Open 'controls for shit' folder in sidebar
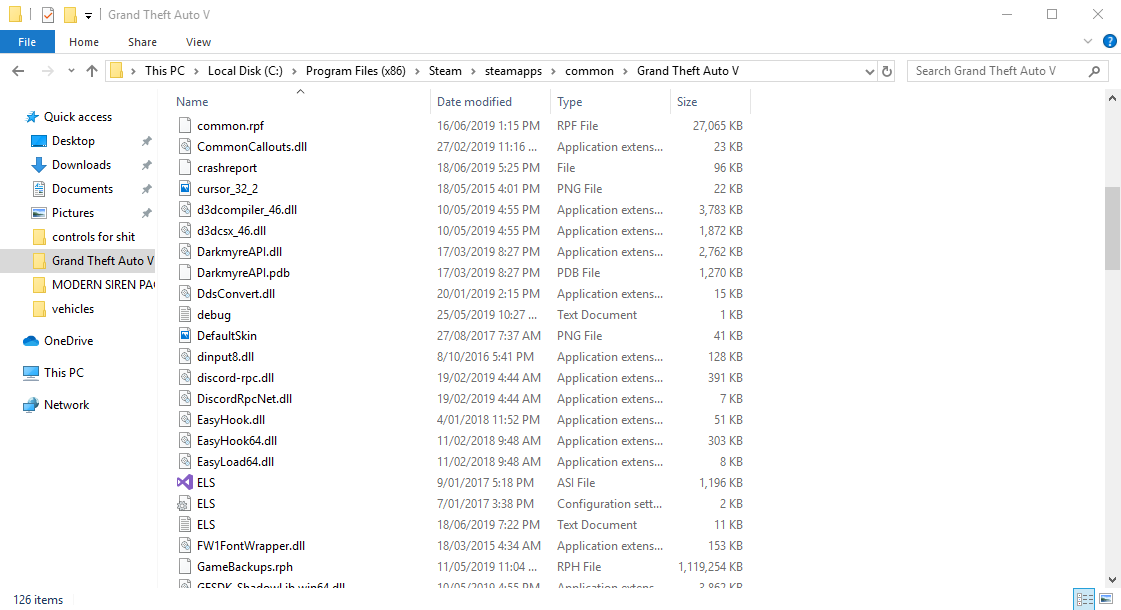The image size is (1121, 610). tap(93, 237)
